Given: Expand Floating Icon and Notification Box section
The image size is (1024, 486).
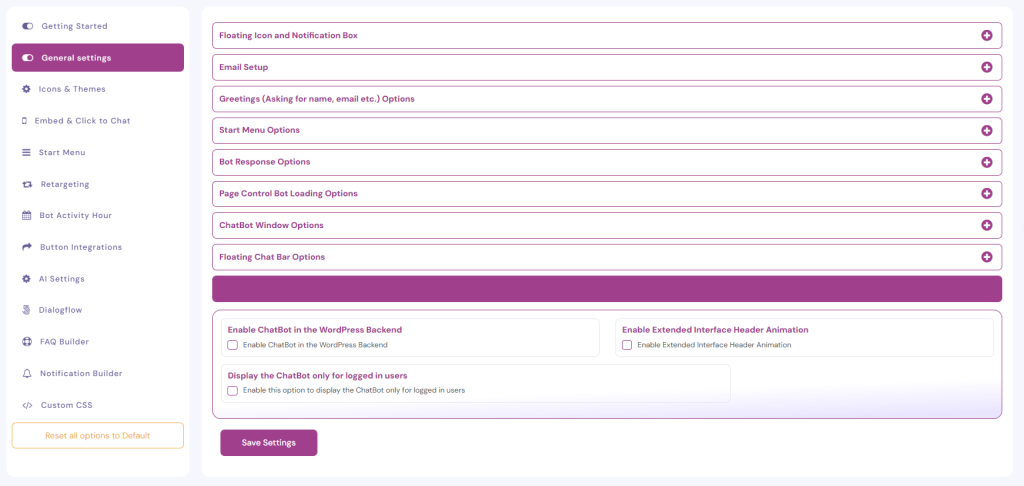Looking at the screenshot, I should (x=986, y=35).
